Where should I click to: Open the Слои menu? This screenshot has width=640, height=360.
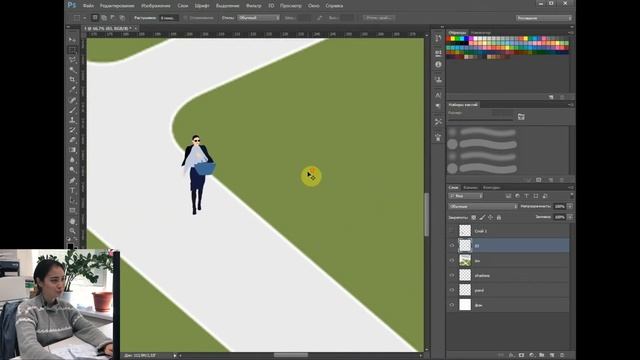(183, 6)
